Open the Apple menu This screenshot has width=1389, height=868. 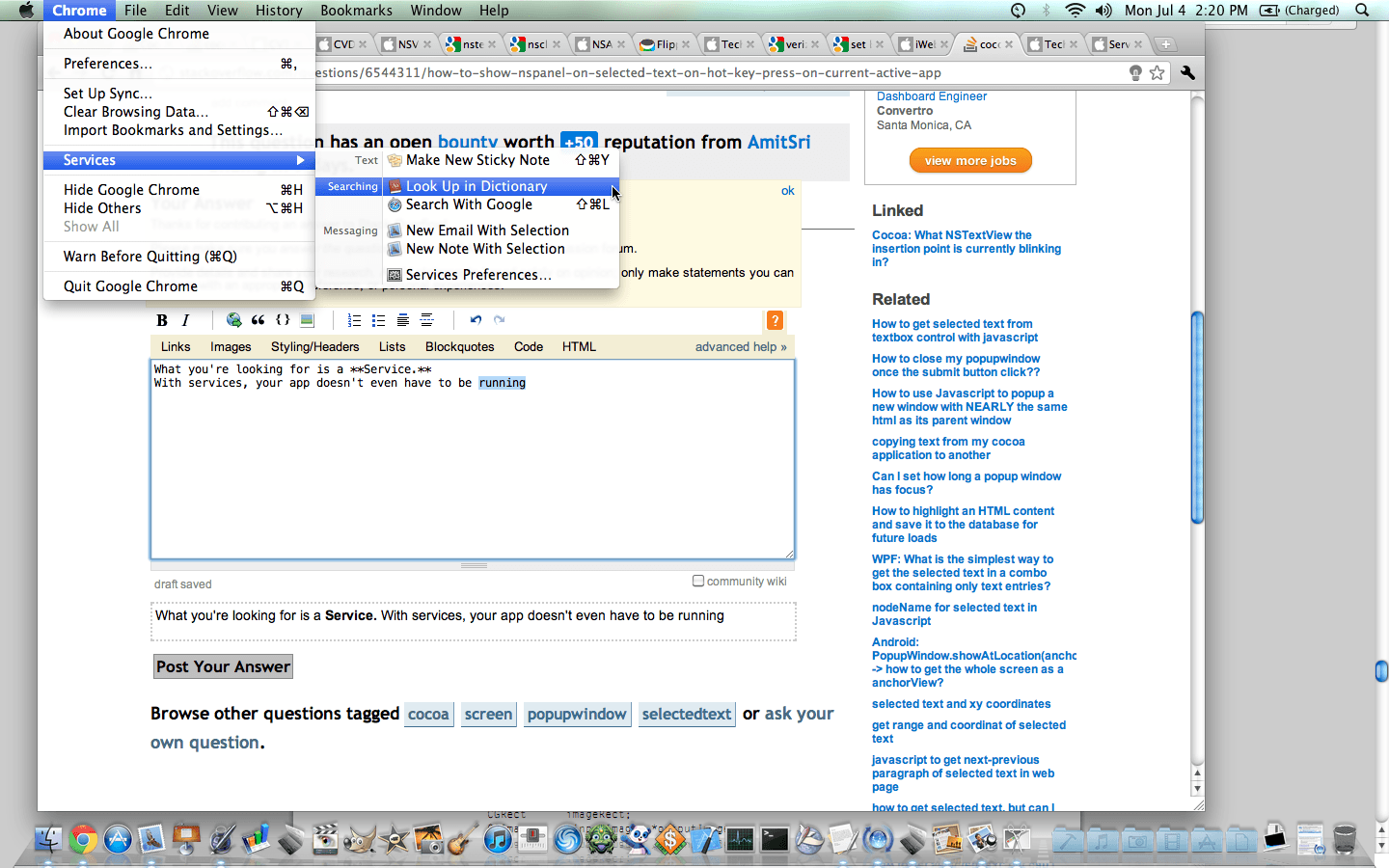tap(26, 11)
